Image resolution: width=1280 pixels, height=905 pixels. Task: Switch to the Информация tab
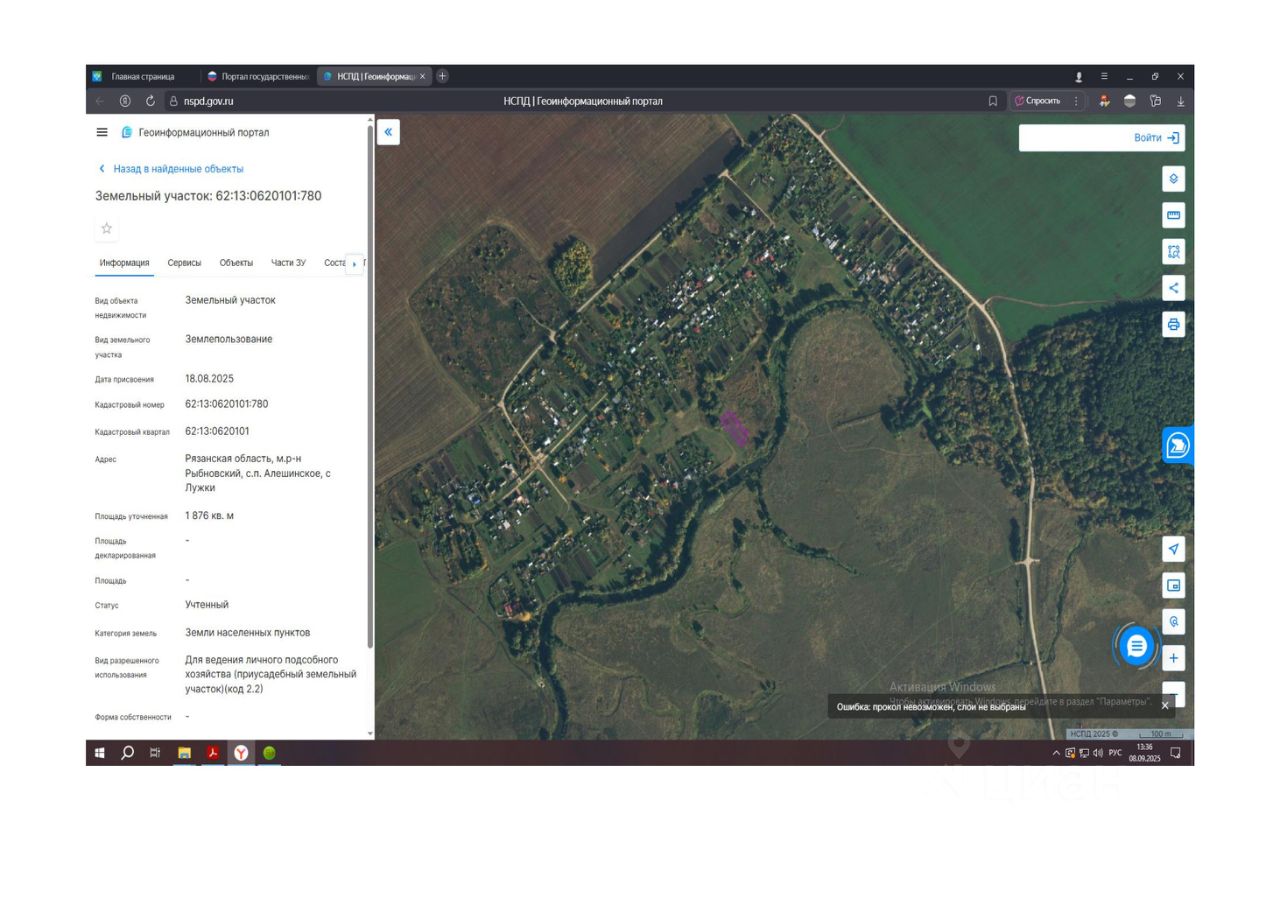[125, 263]
